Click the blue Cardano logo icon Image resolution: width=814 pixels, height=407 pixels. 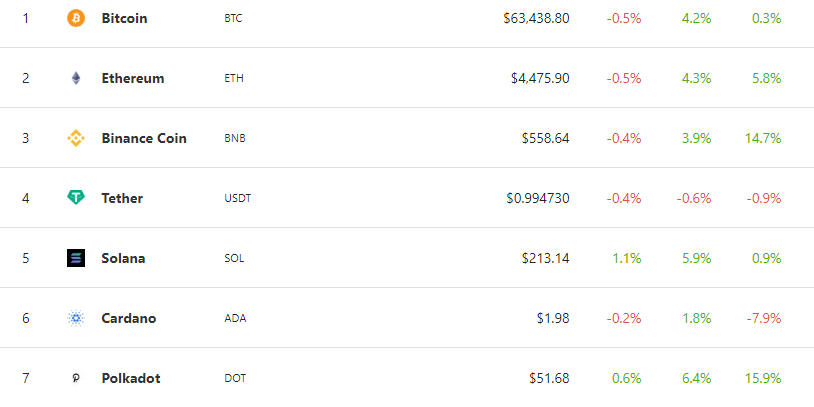76,318
